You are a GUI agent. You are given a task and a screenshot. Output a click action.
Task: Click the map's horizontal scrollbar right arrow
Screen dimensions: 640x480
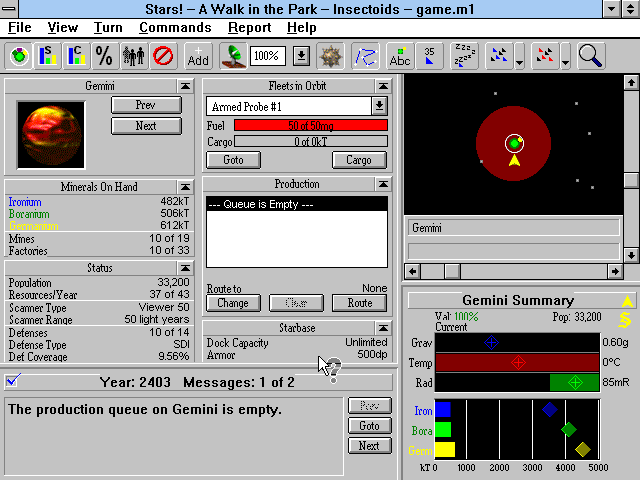(x=614, y=271)
